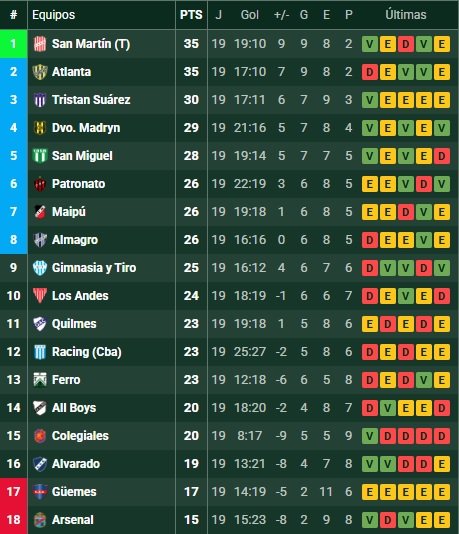Open the All Boys team link
The height and width of the screenshot is (534, 459).
coord(74,408)
